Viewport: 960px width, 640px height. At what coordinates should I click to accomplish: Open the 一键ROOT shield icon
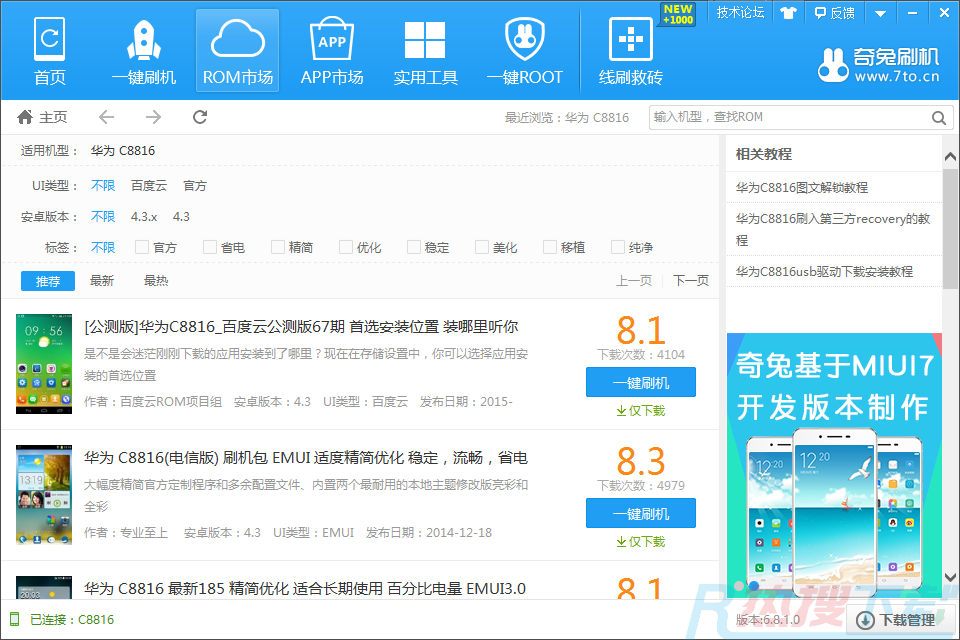click(x=525, y=51)
